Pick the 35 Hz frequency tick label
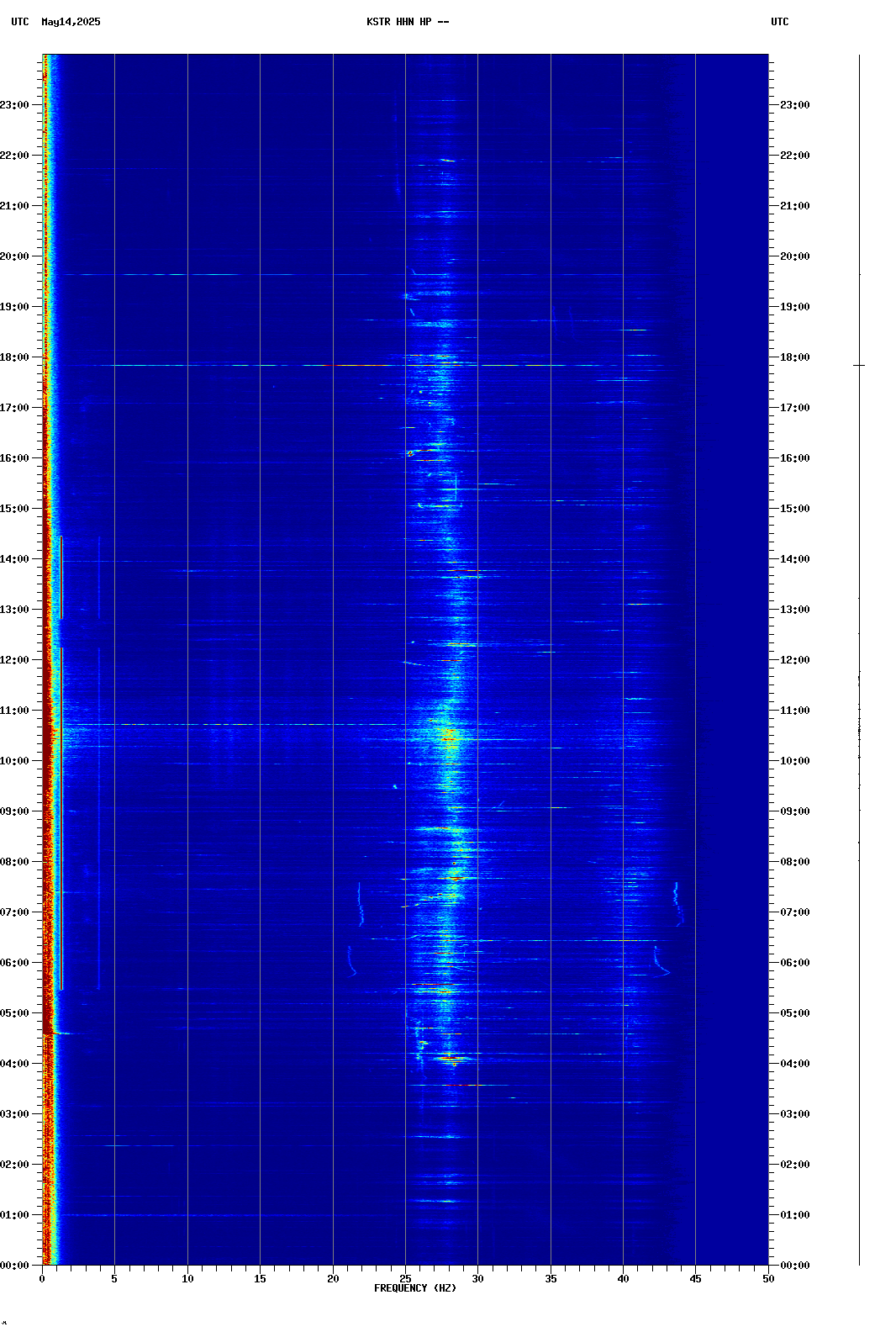 point(551,1279)
